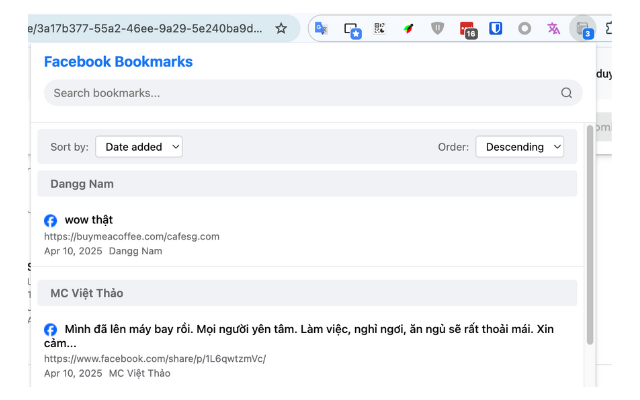
Task: Click the popup vertical scrollbar thumb
Action: [590, 235]
